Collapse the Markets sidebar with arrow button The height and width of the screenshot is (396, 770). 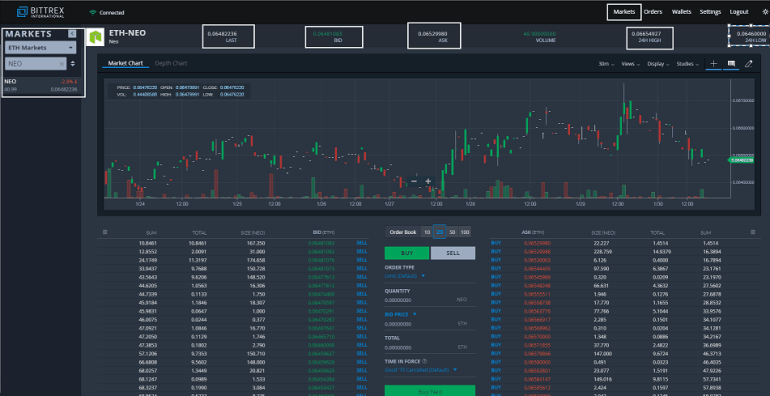[72, 33]
